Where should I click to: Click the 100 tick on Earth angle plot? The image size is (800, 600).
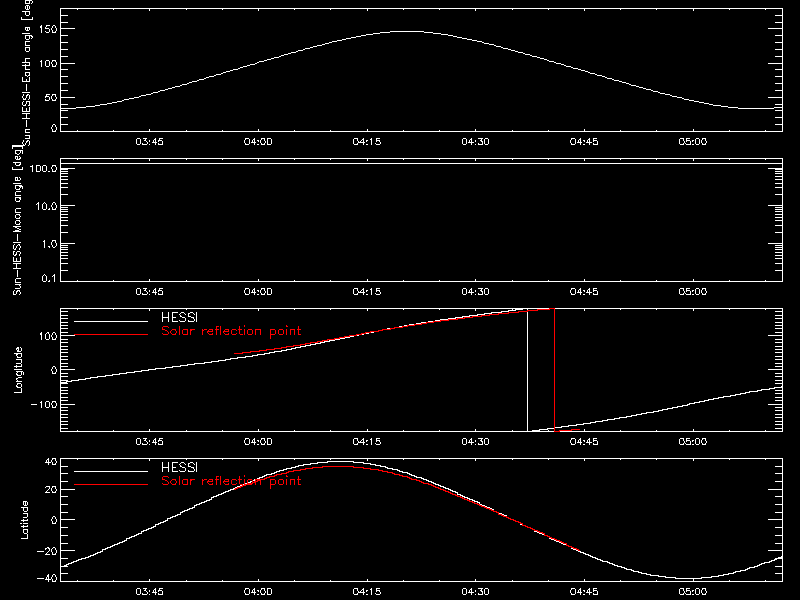tap(47, 64)
